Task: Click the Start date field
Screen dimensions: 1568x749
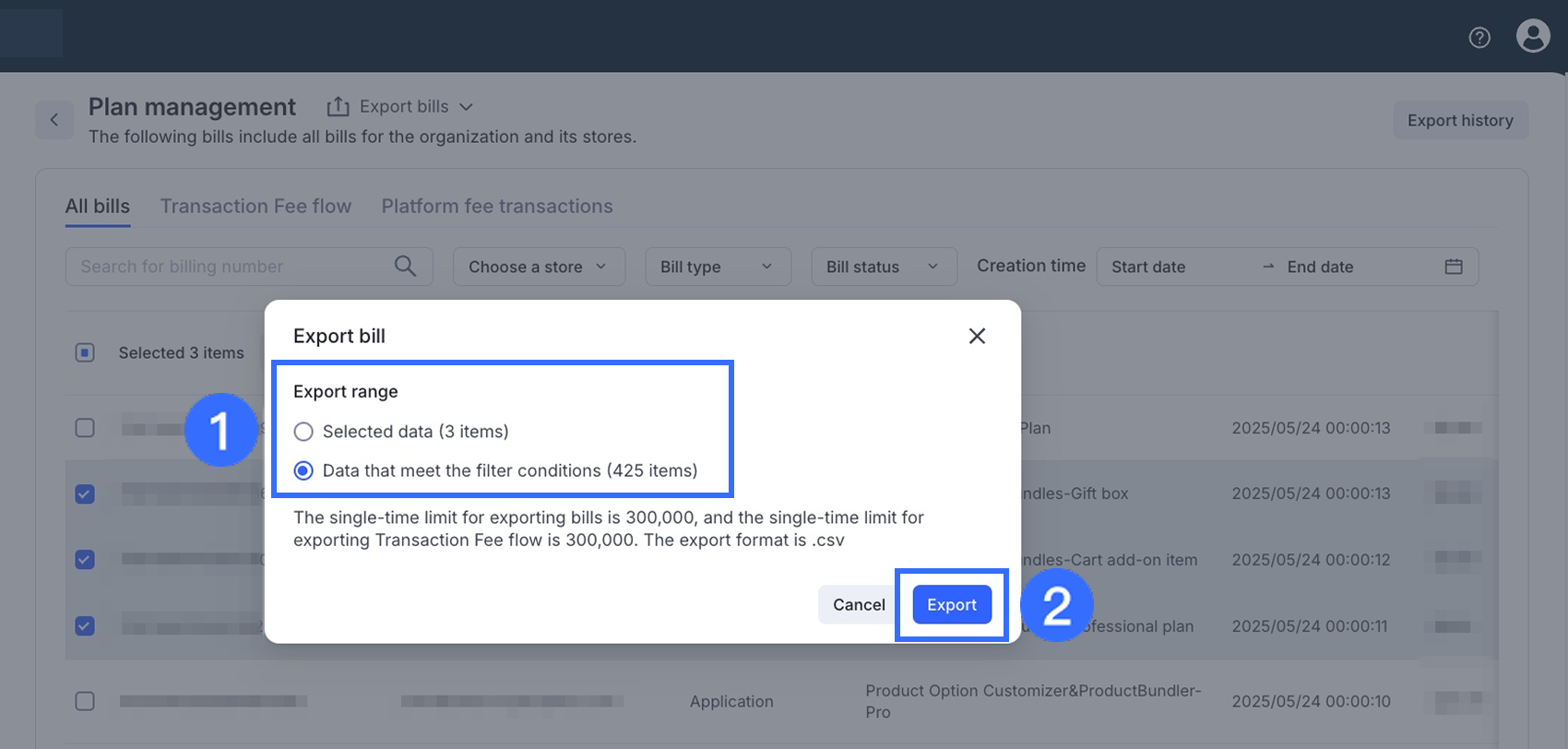Action: (1148, 267)
